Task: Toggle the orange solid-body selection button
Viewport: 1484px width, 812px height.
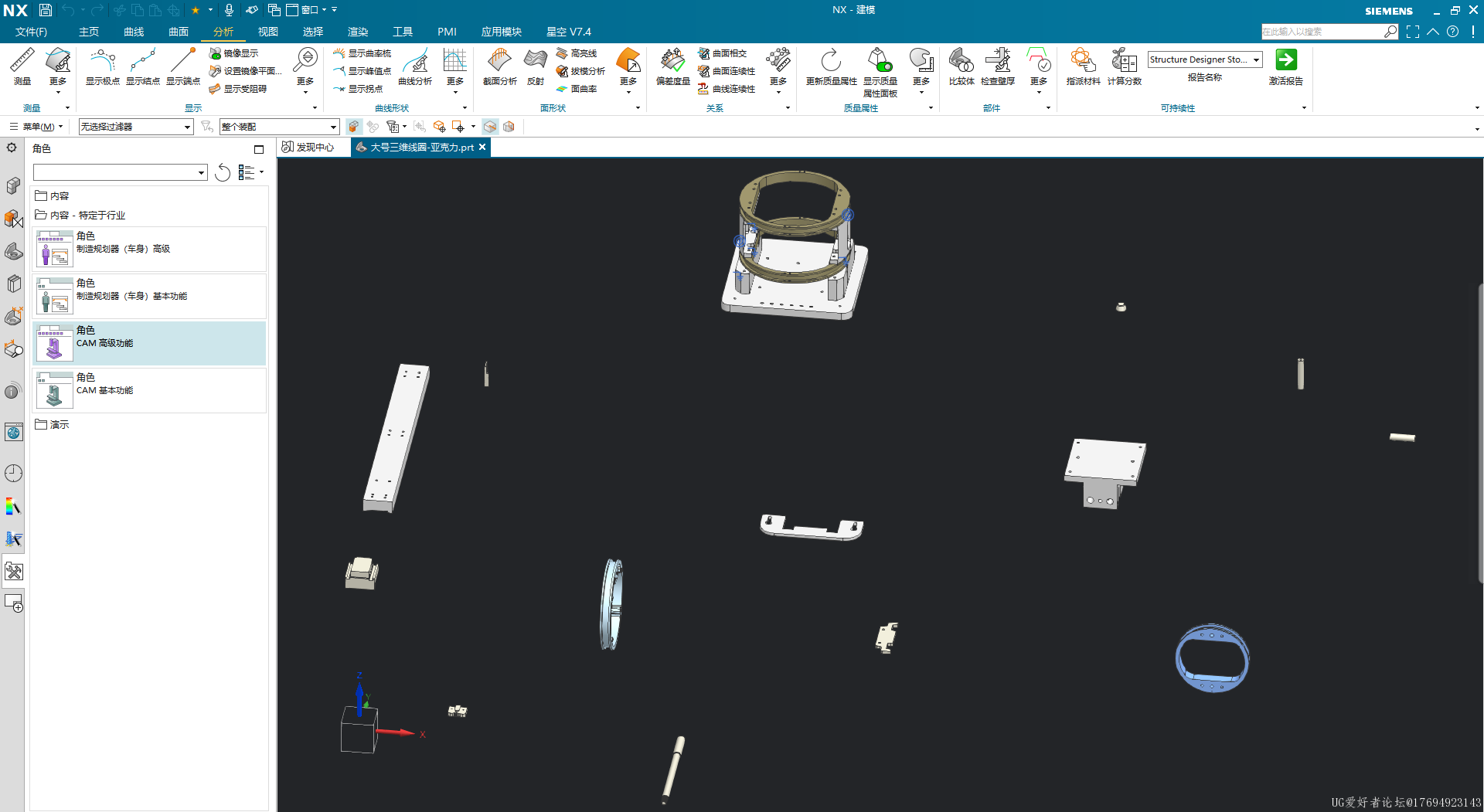Action: click(354, 127)
